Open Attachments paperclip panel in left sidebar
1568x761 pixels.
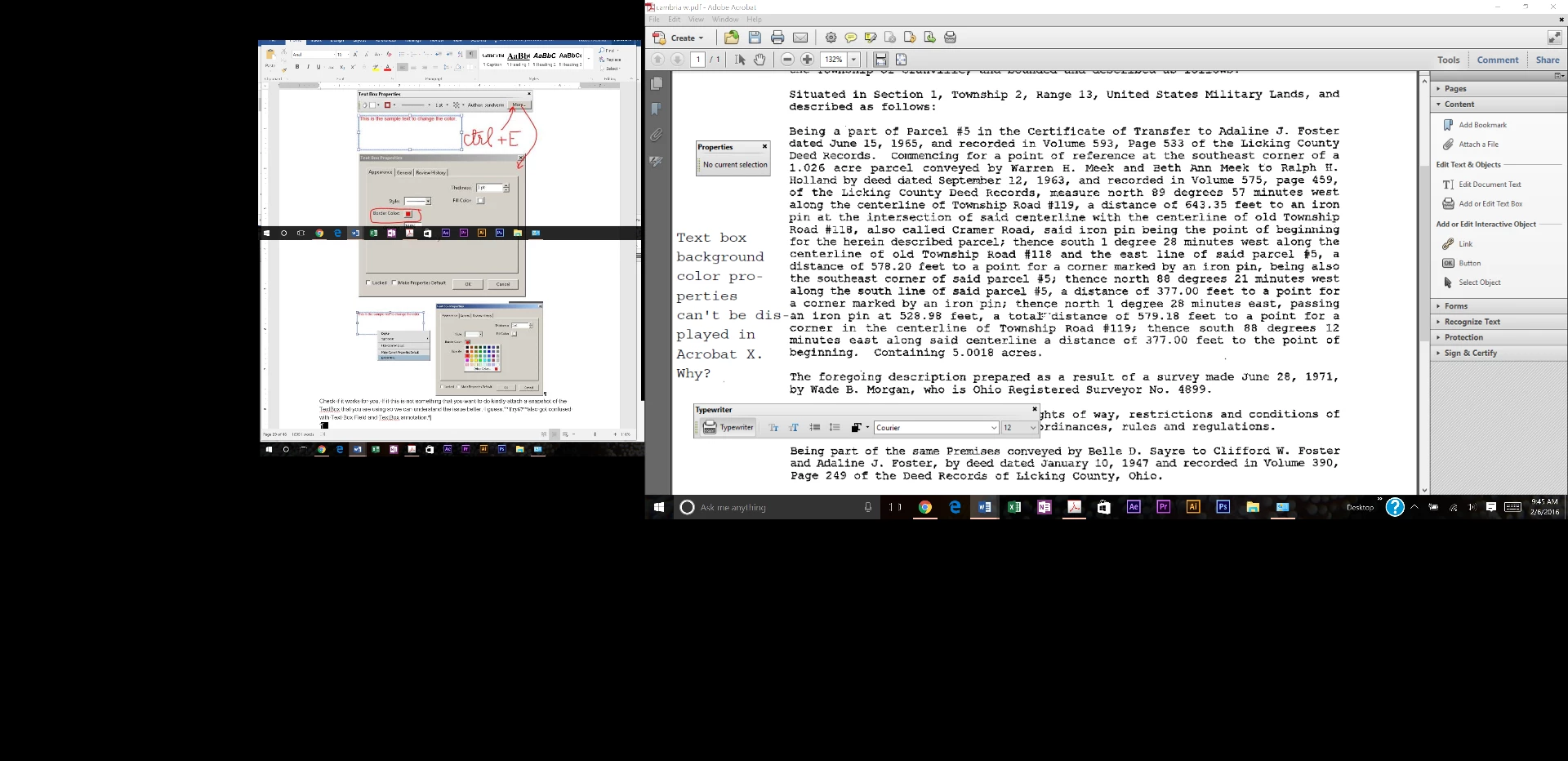point(657,135)
